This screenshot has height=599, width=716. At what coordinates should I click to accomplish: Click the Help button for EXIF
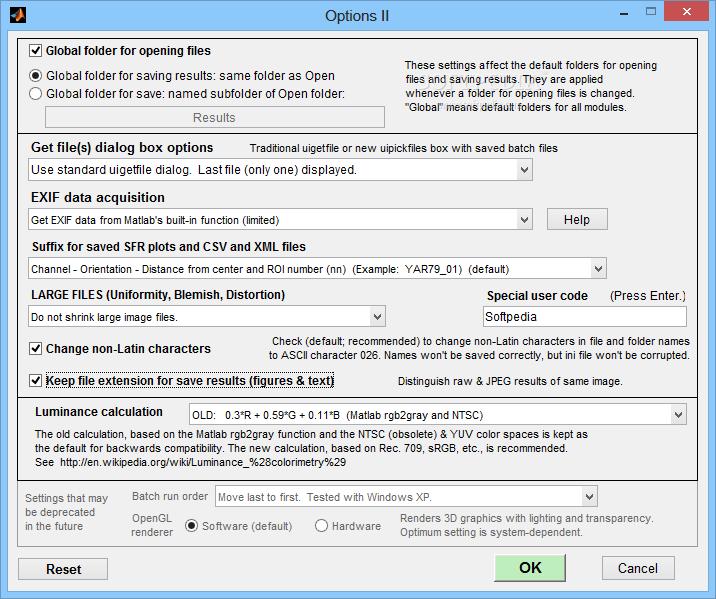[577, 220]
